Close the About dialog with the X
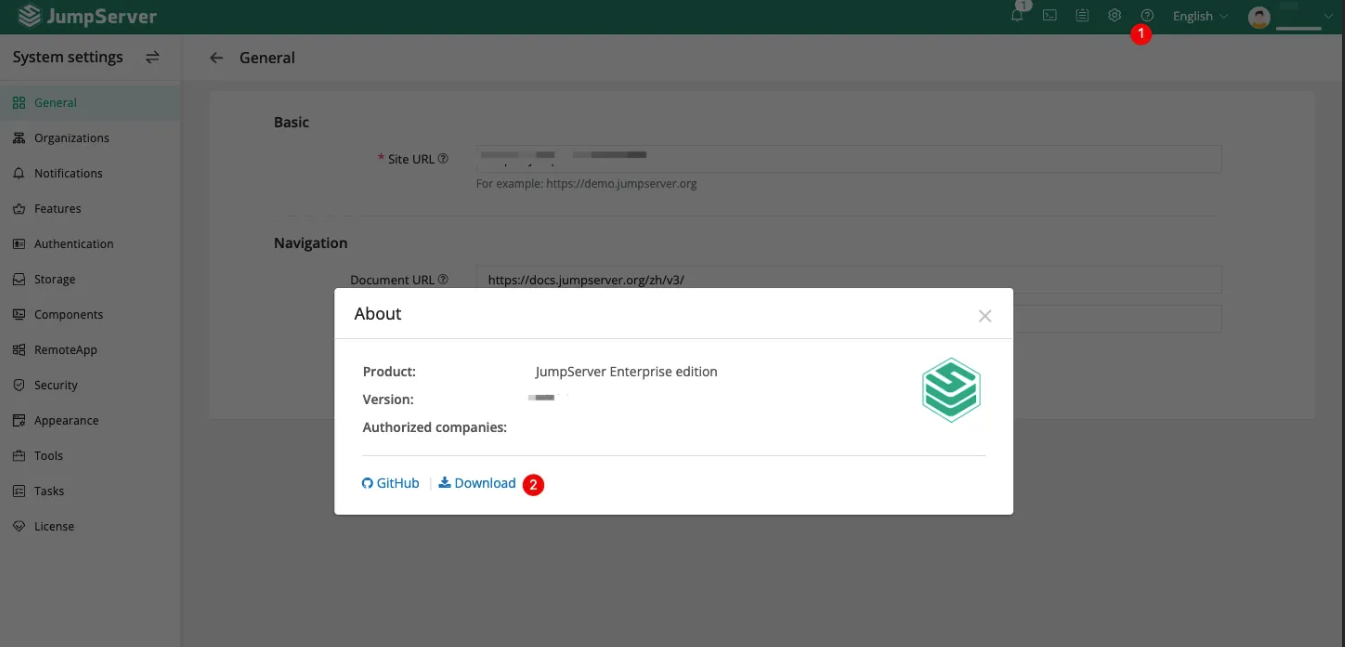The height and width of the screenshot is (647, 1345). (x=985, y=316)
